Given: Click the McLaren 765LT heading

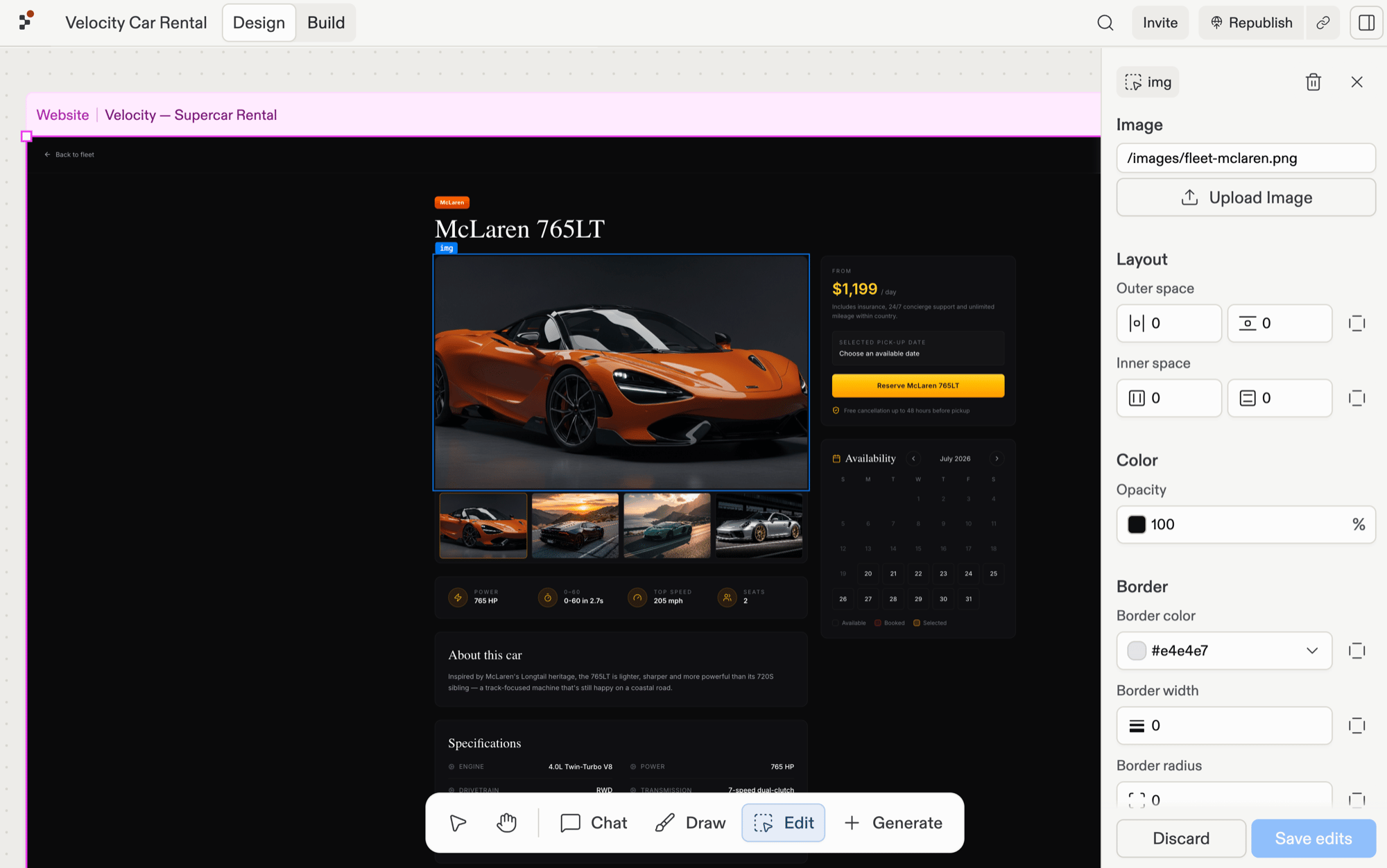Looking at the screenshot, I should [519, 229].
